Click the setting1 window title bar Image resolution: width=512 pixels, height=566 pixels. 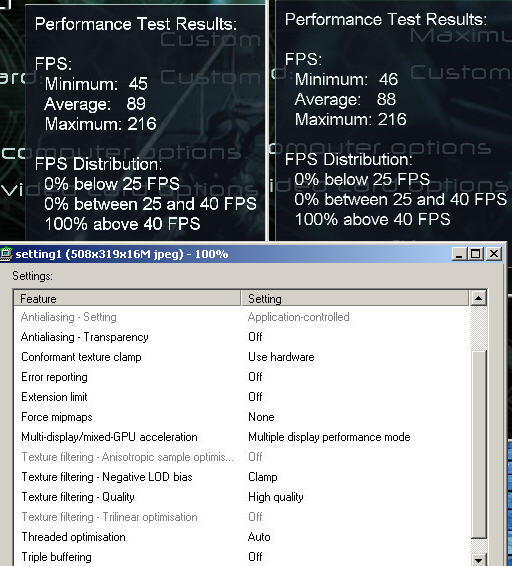(231, 254)
